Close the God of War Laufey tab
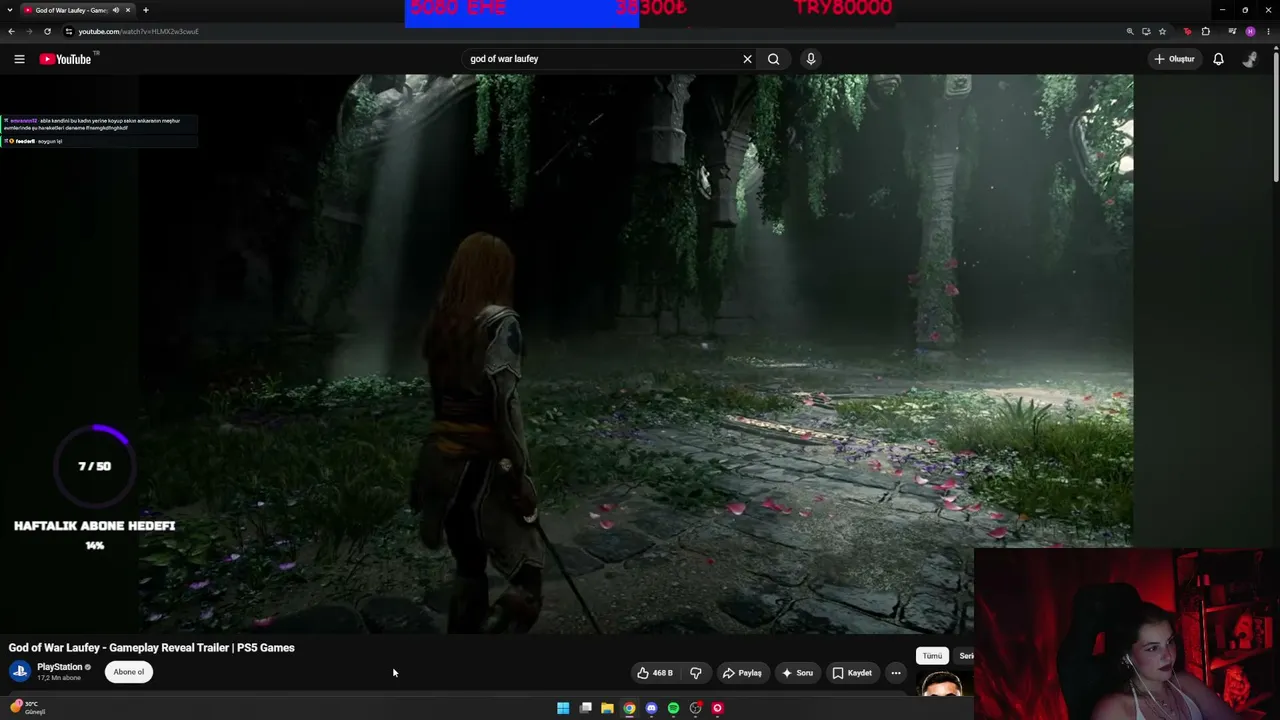This screenshot has width=1280, height=720. pos(128,10)
